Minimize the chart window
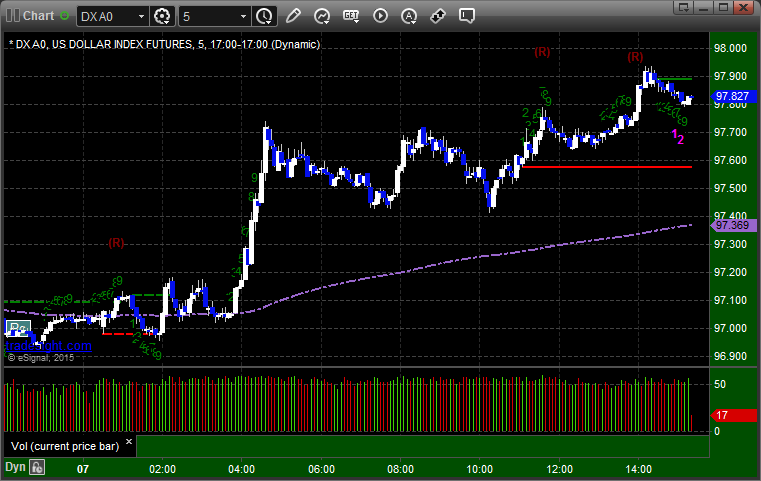 click(x=704, y=7)
